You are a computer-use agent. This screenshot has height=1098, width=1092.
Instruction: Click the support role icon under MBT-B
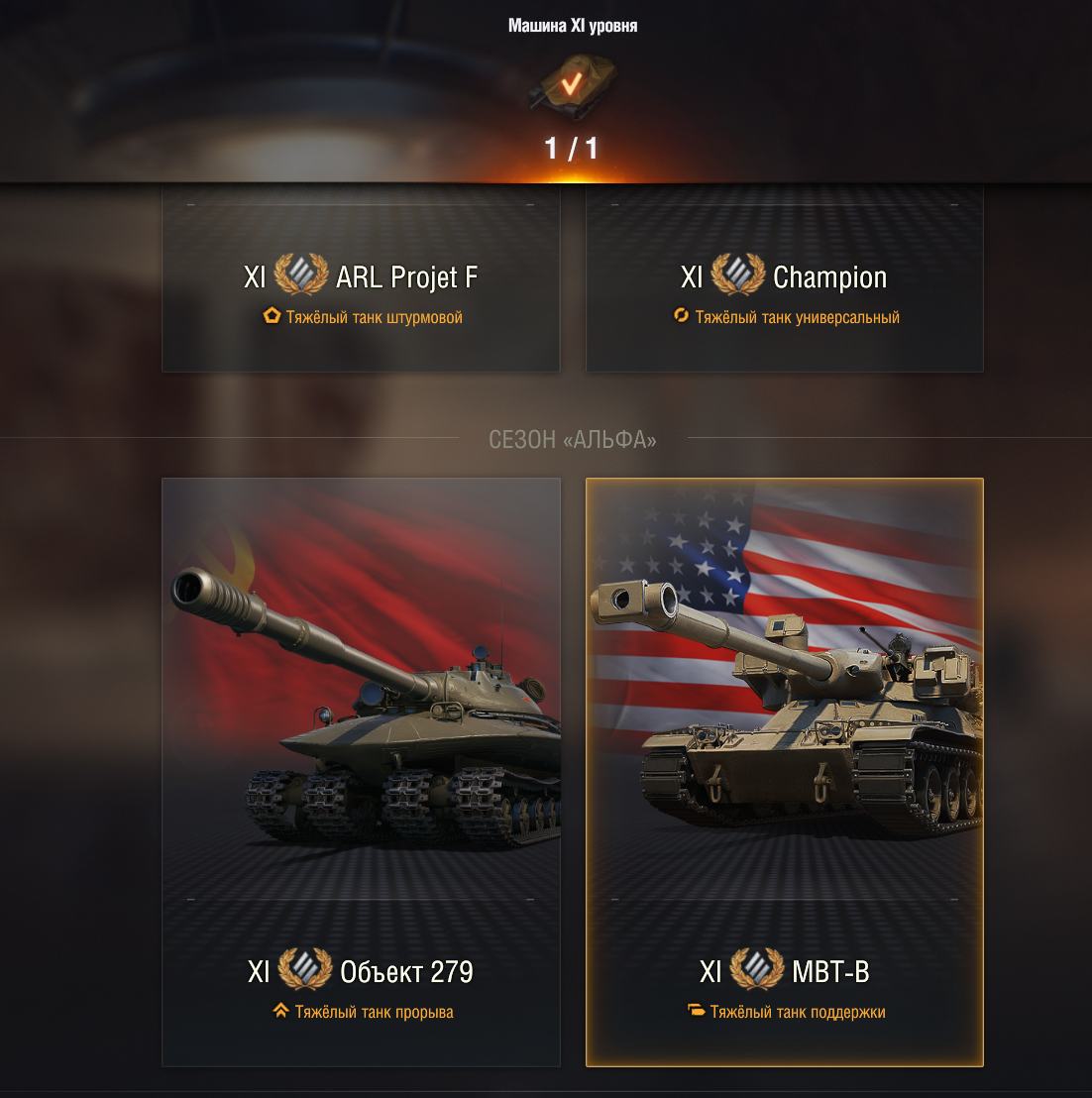coord(696,1011)
